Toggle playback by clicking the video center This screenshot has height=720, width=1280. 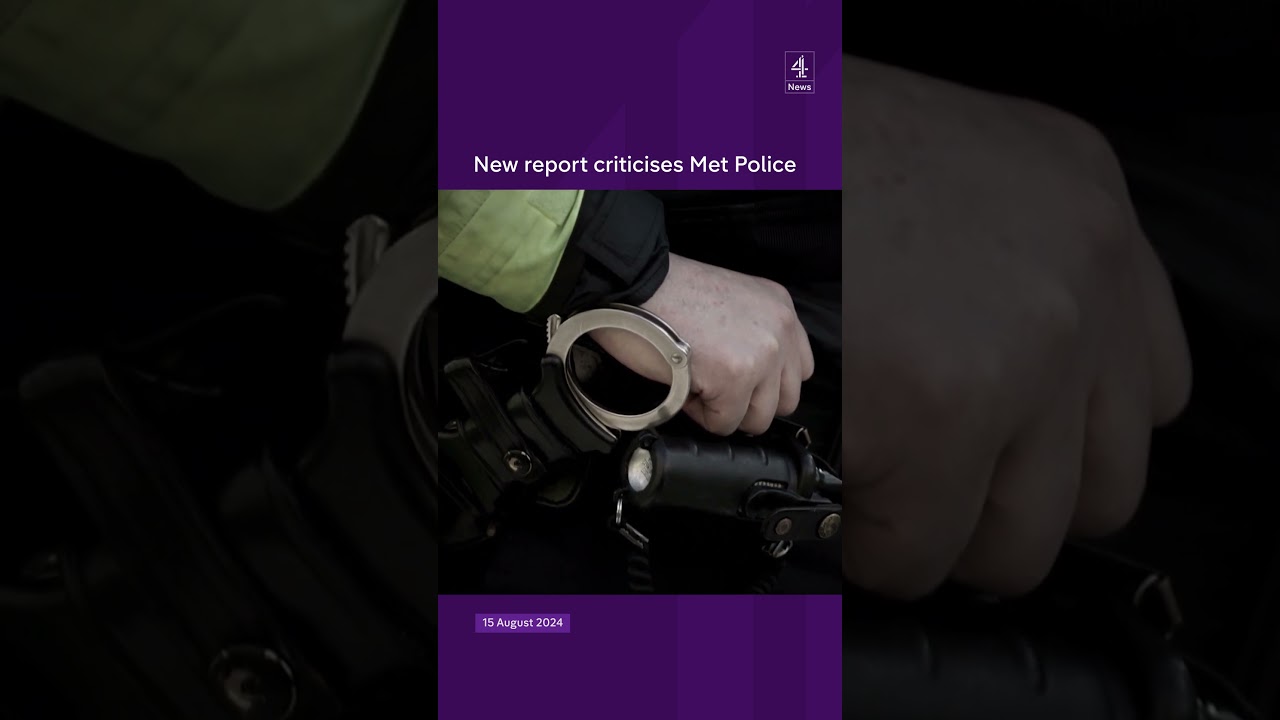click(x=640, y=390)
